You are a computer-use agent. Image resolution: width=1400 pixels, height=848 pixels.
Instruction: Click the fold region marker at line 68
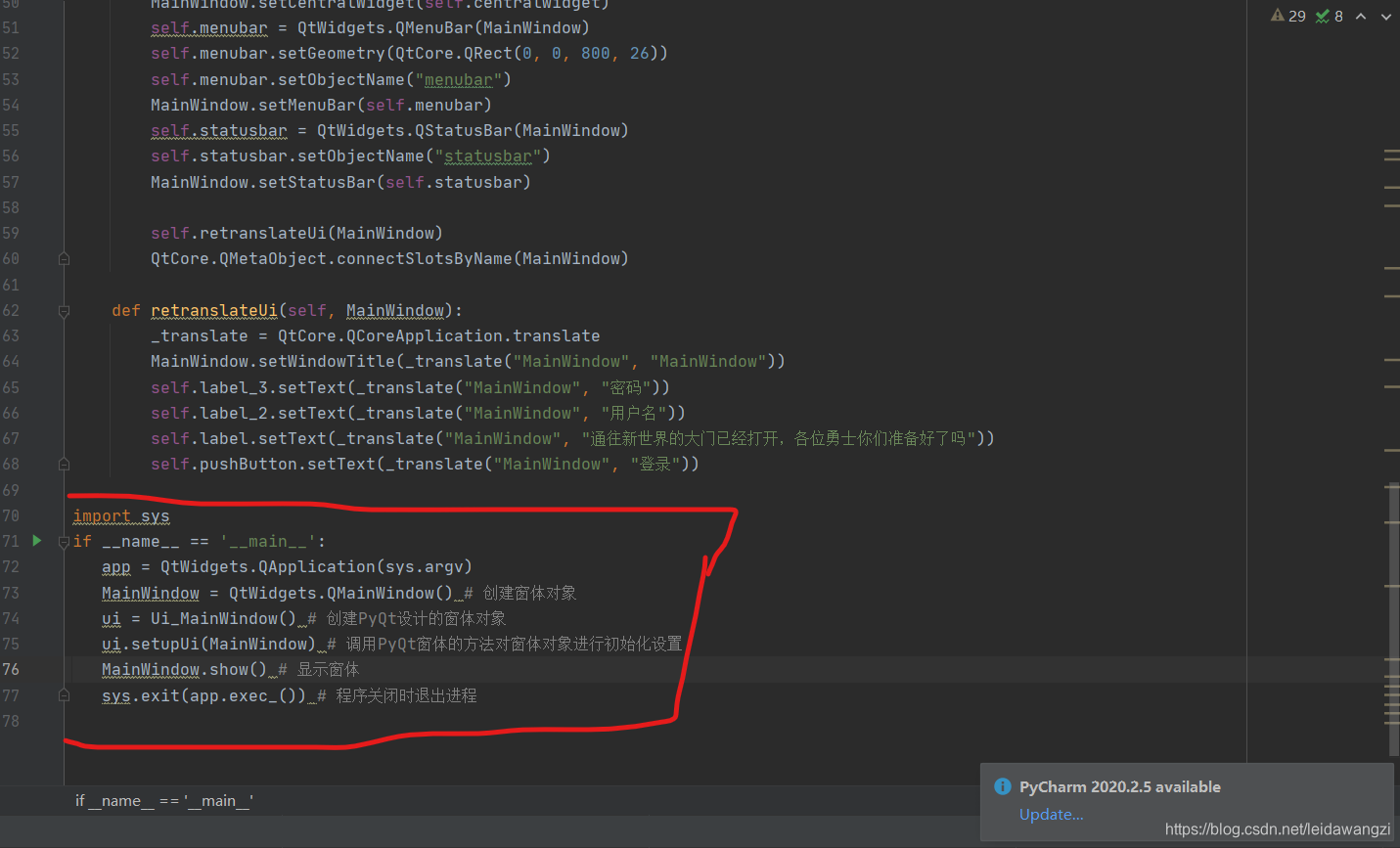click(x=64, y=464)
